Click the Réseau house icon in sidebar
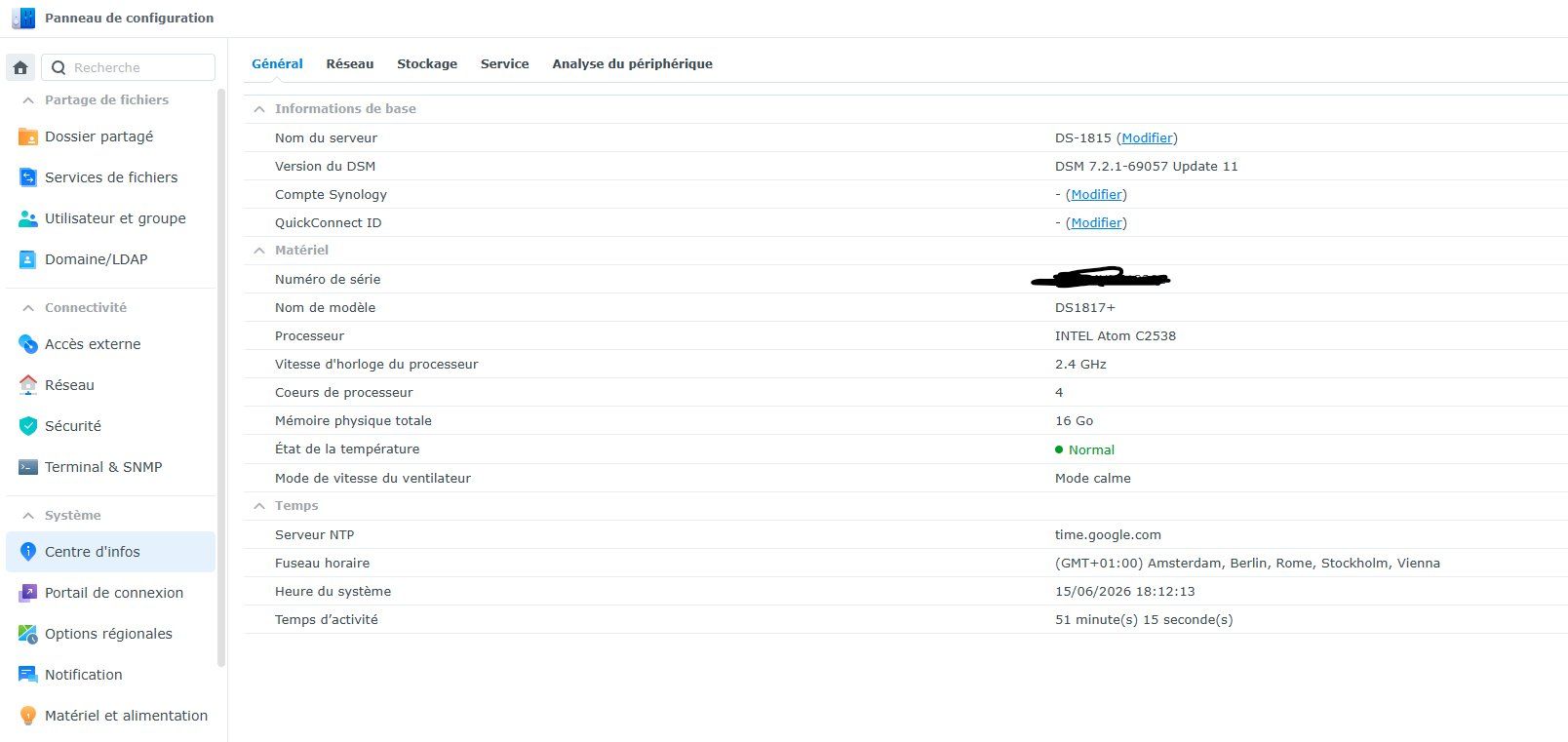This screenshot has height=742, width=1568. (28, 385)
